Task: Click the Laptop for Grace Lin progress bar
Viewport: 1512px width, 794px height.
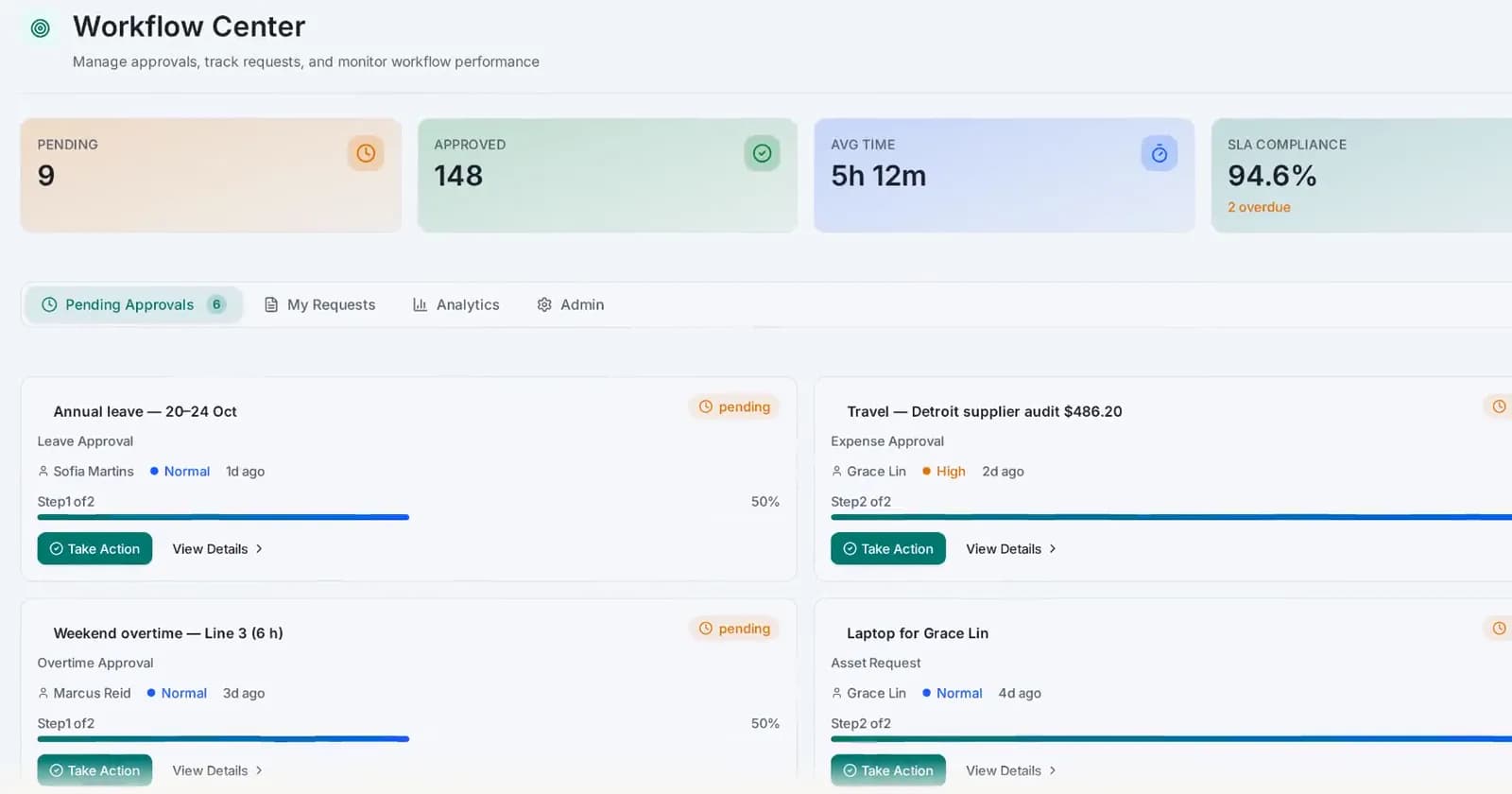Action: pyautogui.click(x=1171, y=739)
